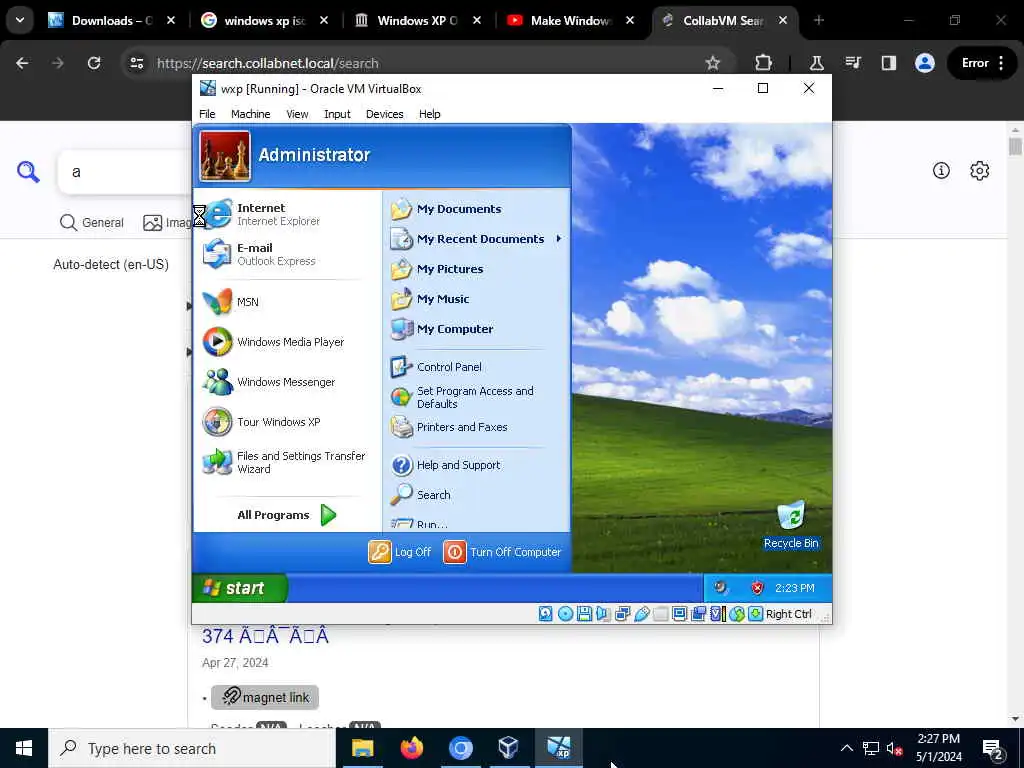1024x768 pixels.
Task: Open VirtualBox Machine menu
Action: click(x=250, y=114)
